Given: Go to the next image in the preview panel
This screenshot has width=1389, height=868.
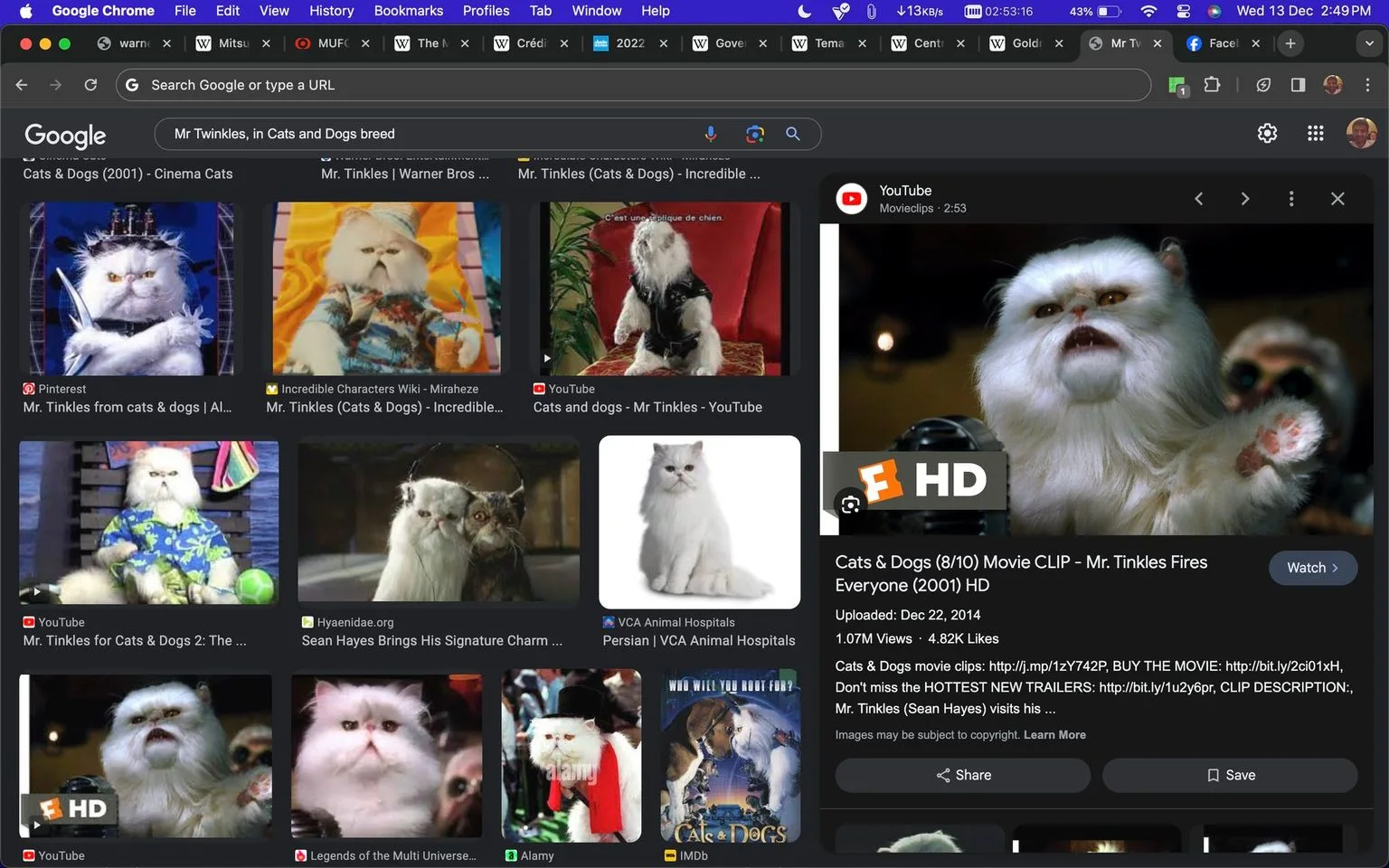Looking at the screenshot, I should click(x=1245, y=199).
